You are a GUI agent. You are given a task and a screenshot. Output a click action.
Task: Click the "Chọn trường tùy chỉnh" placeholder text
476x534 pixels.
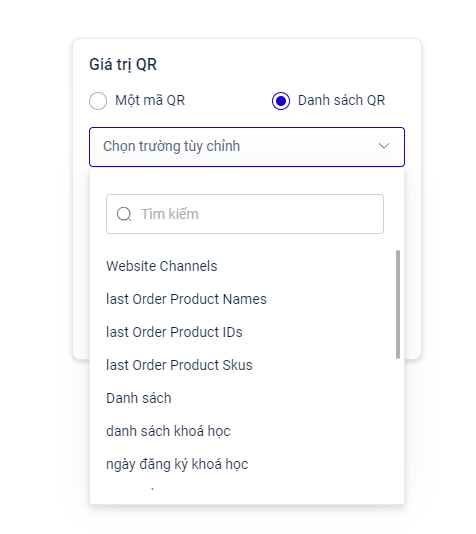(x=172, y=146)
